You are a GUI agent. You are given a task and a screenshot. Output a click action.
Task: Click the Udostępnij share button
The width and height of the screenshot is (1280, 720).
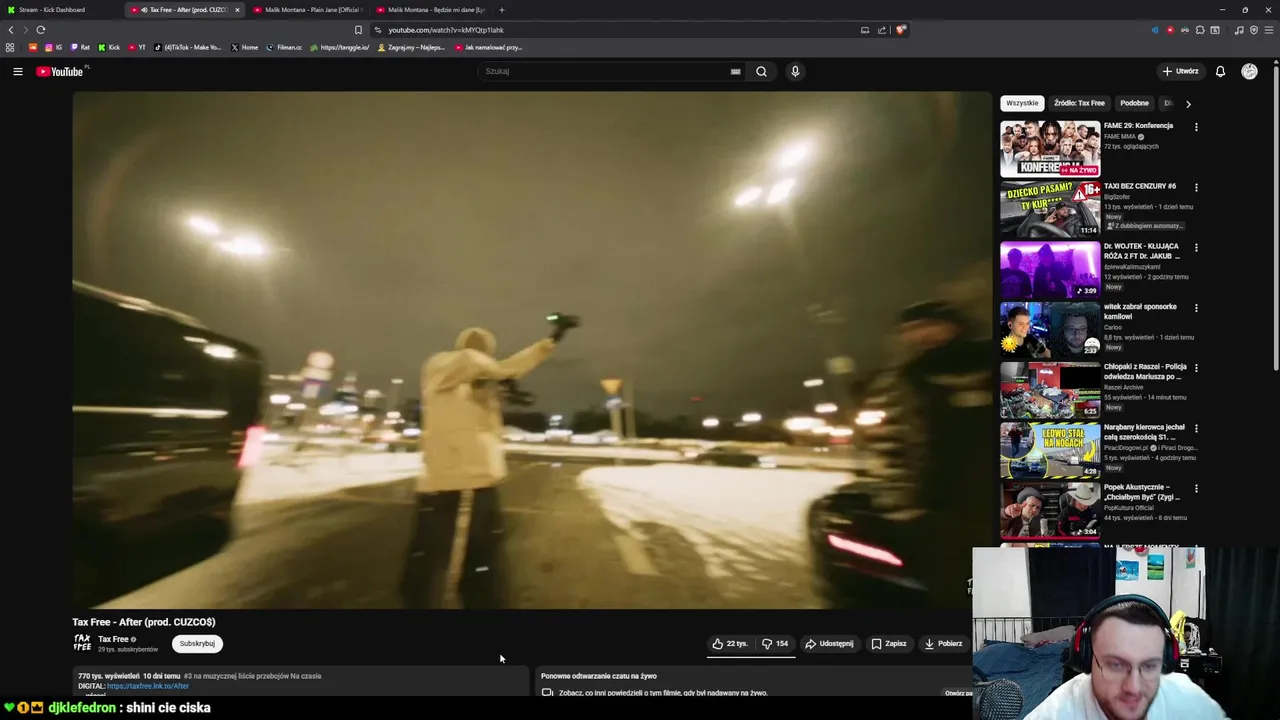(829, 644)
